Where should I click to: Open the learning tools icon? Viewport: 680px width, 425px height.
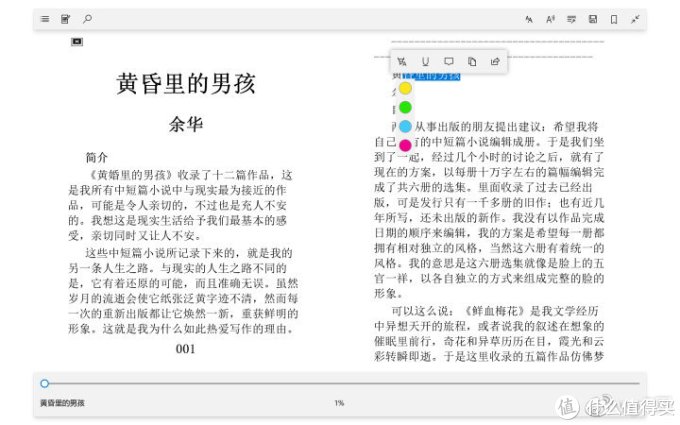click(x=572, y=19)
